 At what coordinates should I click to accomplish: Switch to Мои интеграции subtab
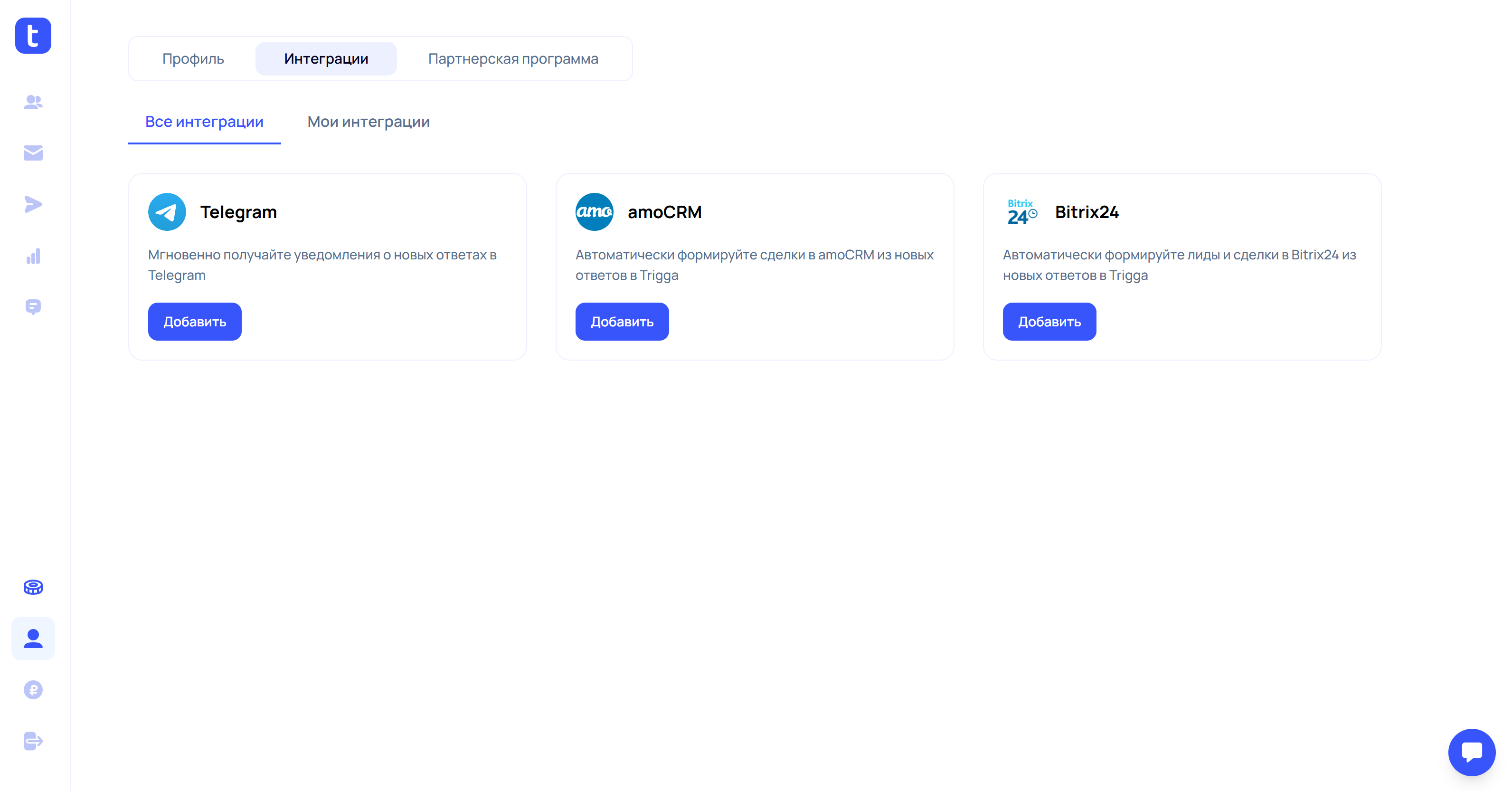(x=368, y=122)
